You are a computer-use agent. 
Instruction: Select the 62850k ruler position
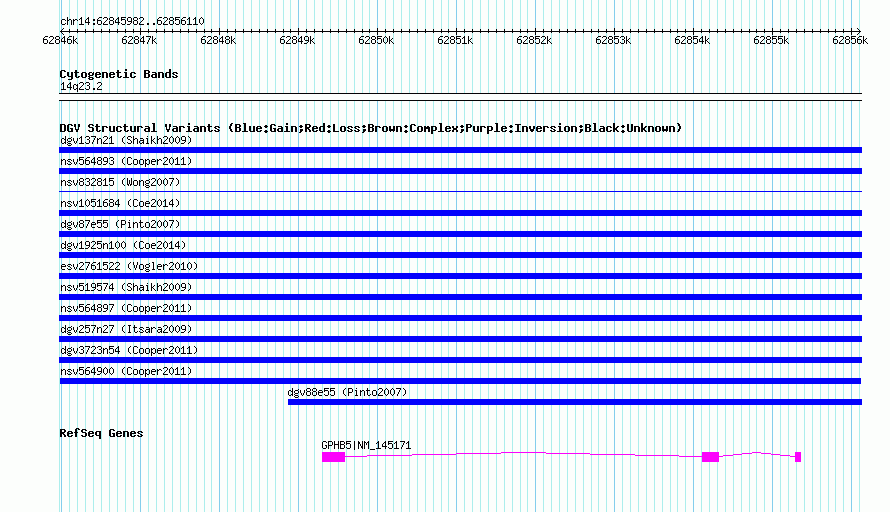click(x=376, y=40)
